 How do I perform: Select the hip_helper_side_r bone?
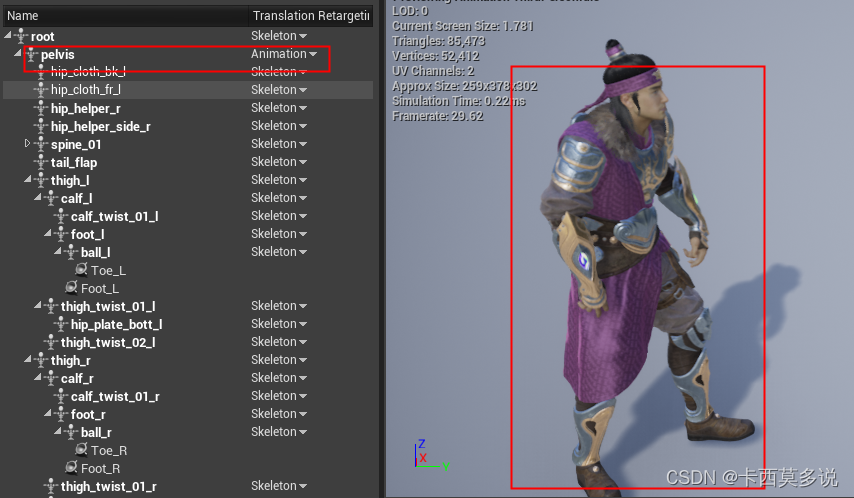101,126
